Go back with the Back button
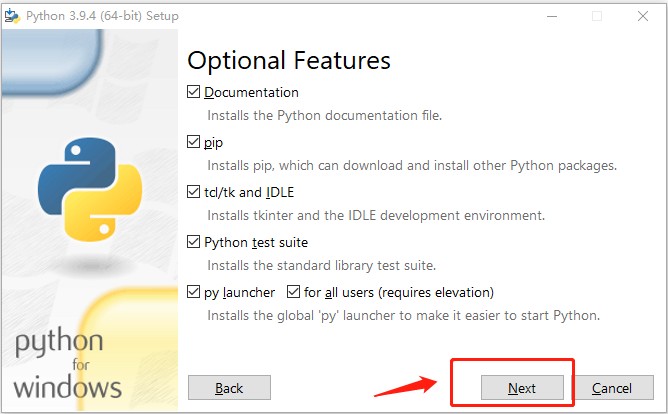 click(229, 388)
